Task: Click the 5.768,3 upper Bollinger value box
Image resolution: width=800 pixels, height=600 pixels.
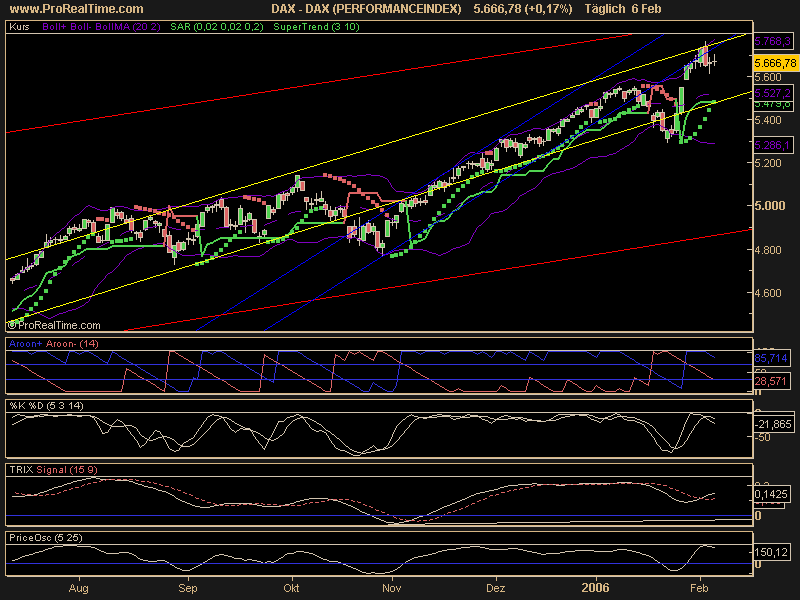Action: [773, 41]
